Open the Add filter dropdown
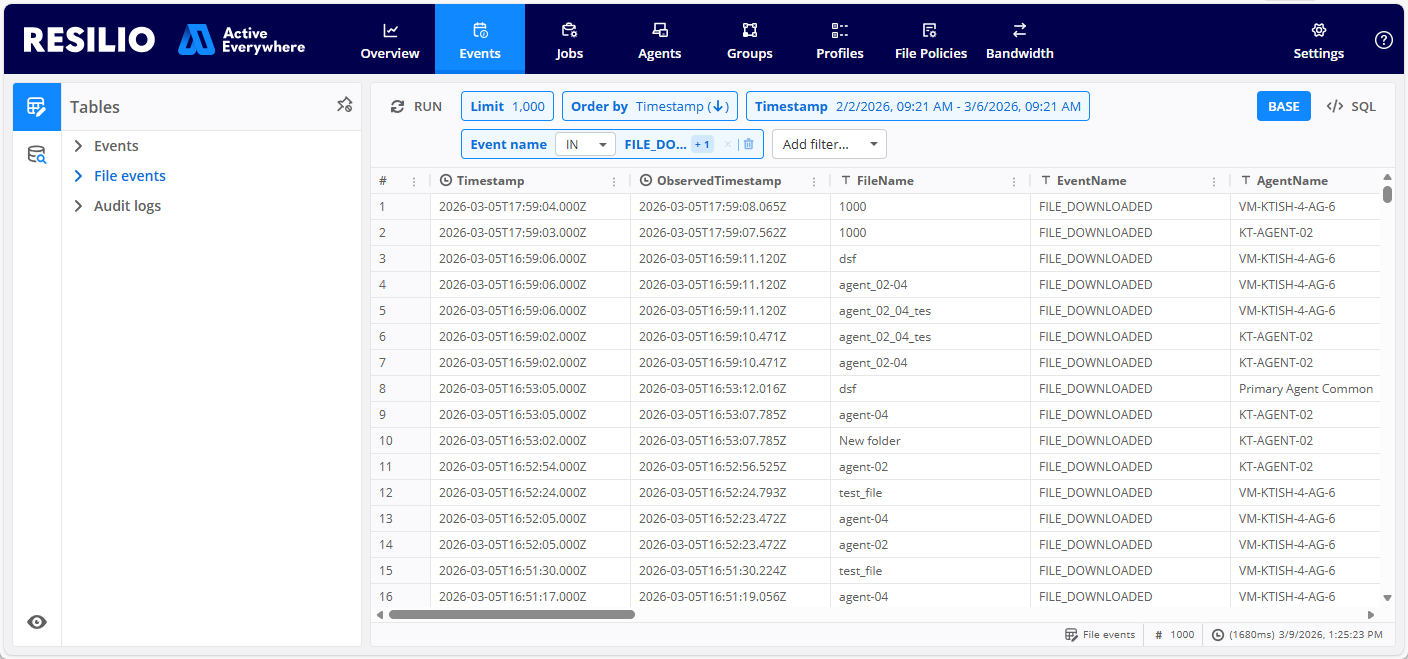This screenshot has height=659, width=1408. pyautogui.click(x=829, y=144)
